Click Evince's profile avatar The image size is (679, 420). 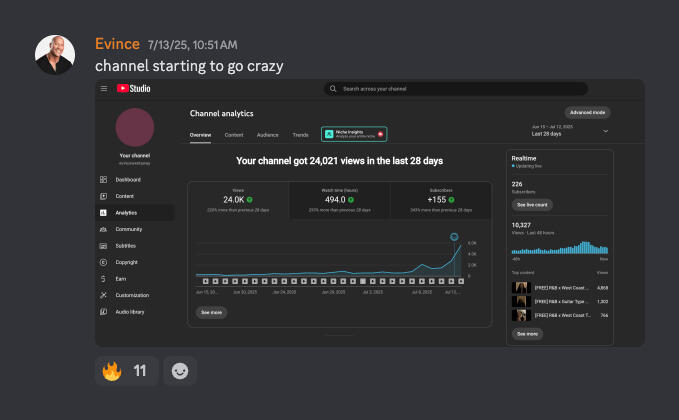tap(55, 55)
